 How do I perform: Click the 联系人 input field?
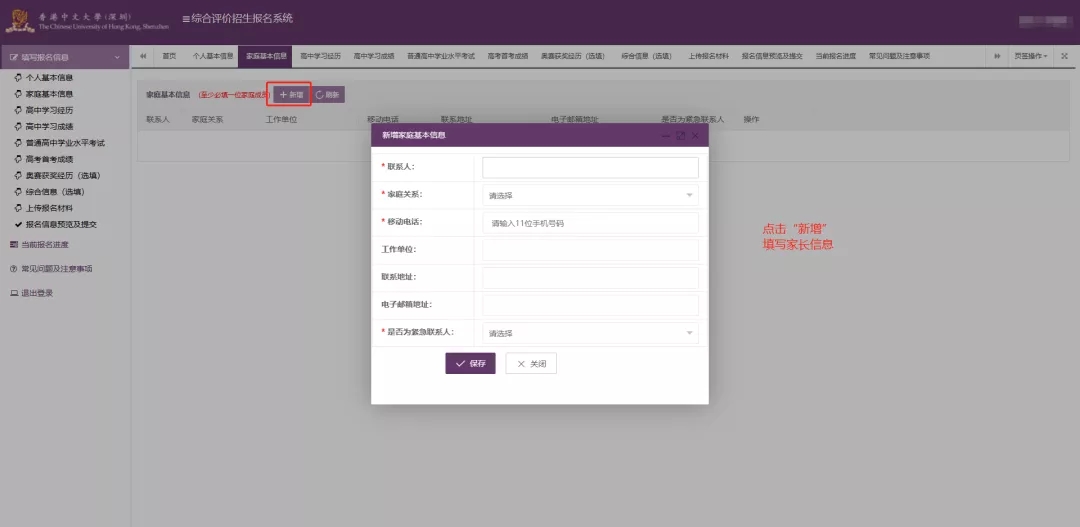590,167
